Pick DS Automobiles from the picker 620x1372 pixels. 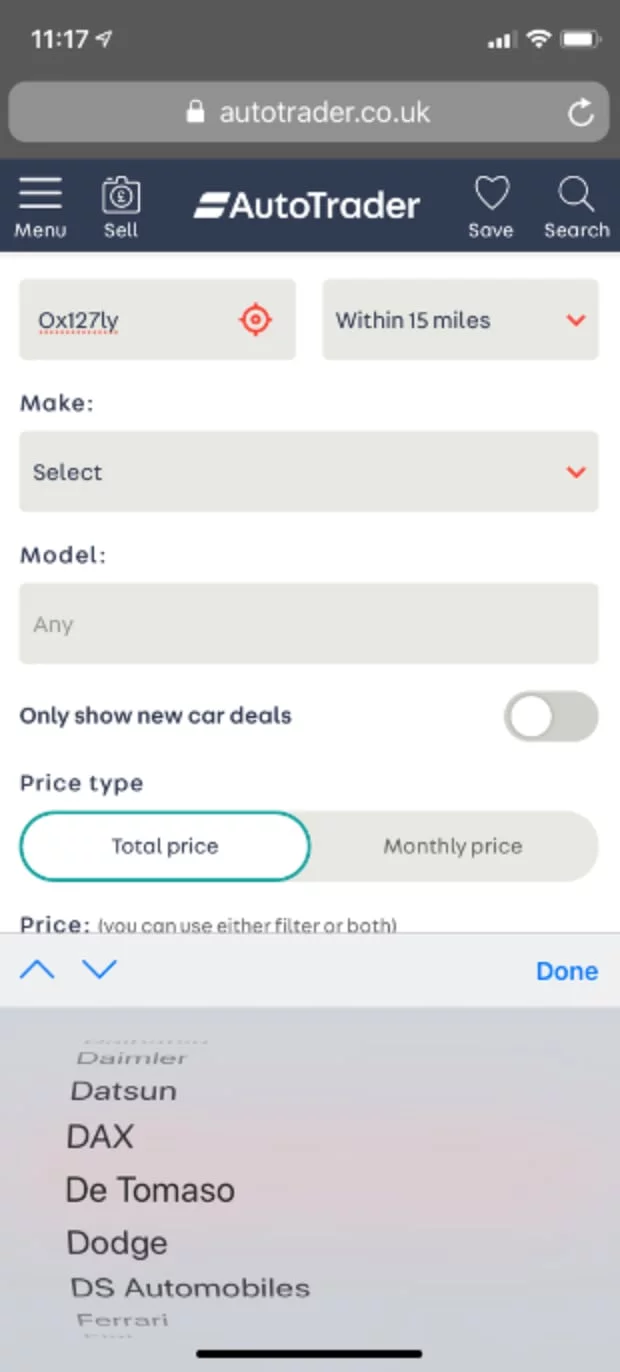[190, 1288]
